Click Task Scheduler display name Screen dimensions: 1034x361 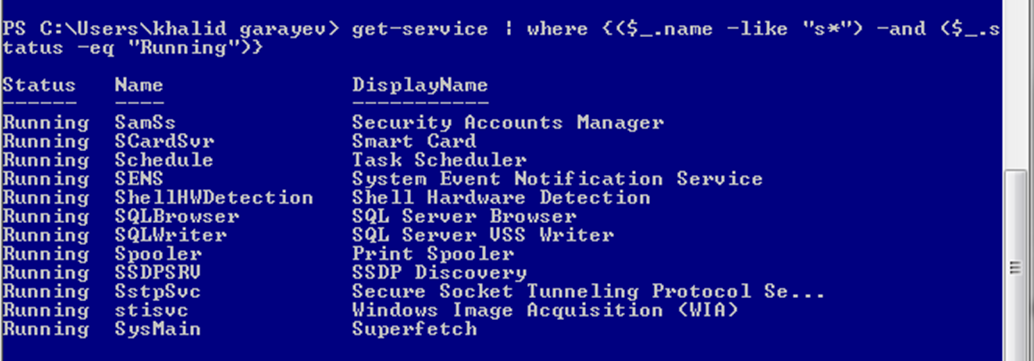coord(439,160)
